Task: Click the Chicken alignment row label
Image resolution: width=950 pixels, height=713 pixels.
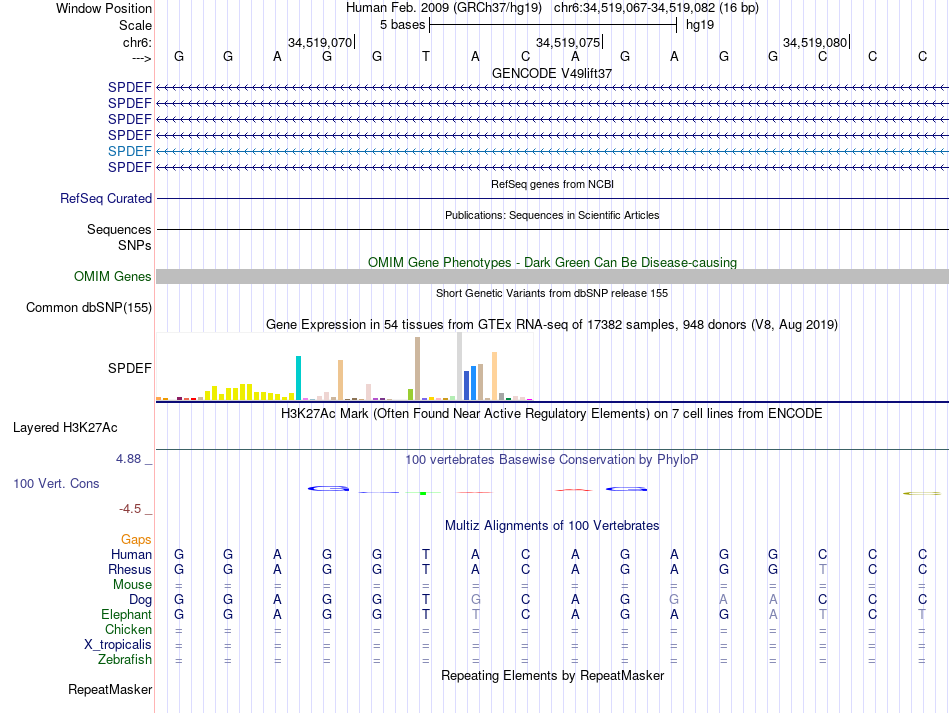Action: coord(128,630)
